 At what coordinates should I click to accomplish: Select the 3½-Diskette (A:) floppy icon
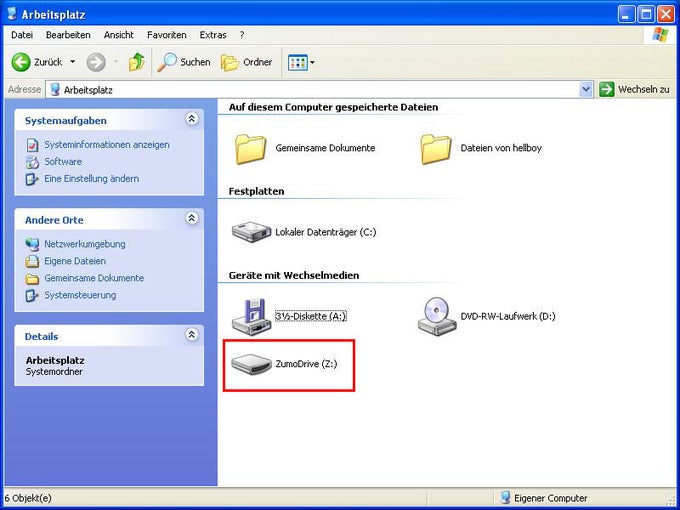[x=252, y=317]
